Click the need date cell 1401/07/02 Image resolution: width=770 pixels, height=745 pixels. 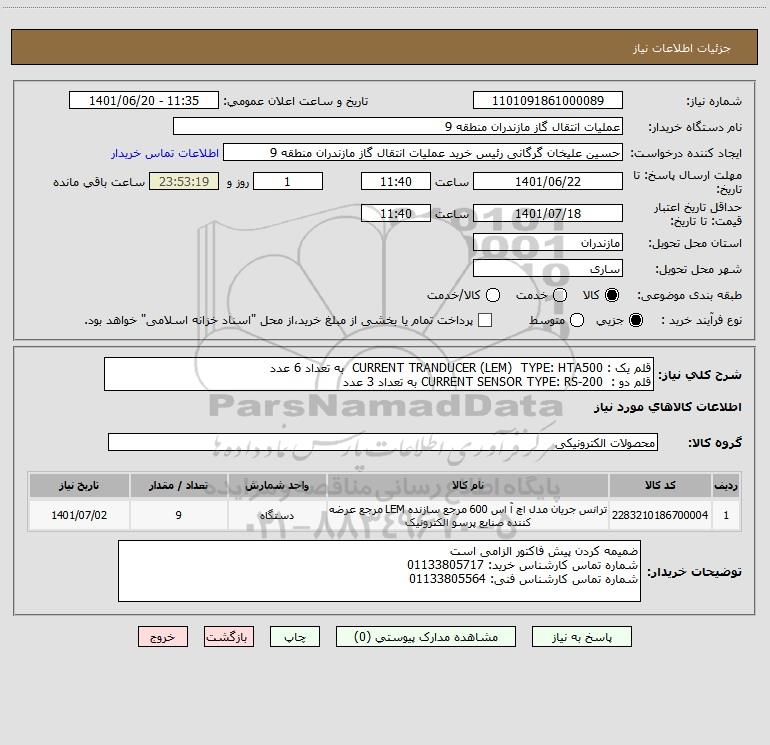[79, 515]
